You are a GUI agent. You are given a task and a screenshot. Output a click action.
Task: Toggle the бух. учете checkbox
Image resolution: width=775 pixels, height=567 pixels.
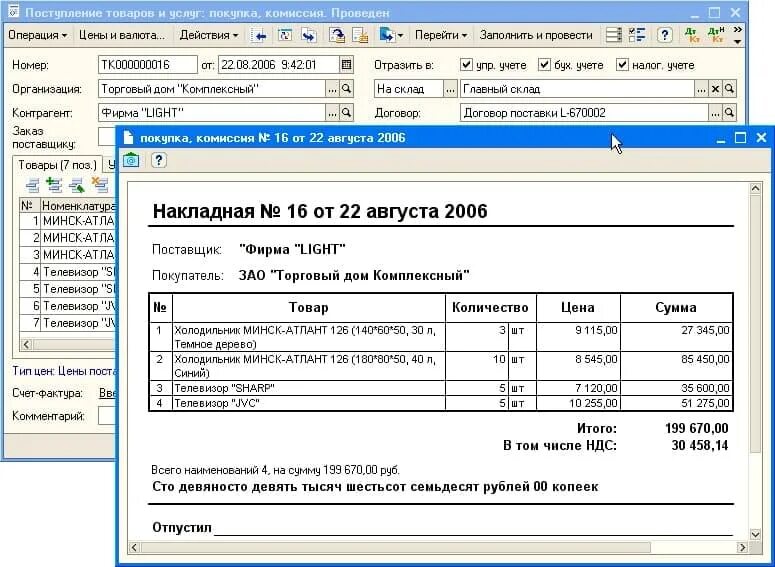pyautogui.click(x=544, y=64)
